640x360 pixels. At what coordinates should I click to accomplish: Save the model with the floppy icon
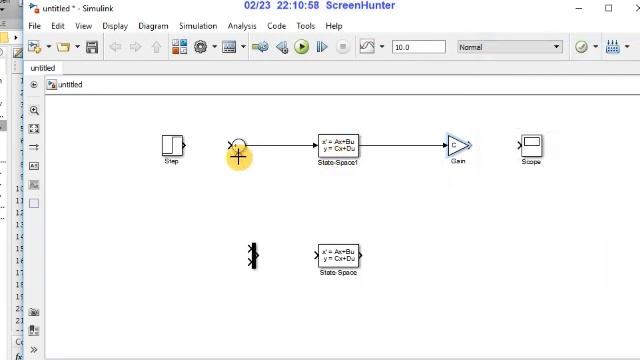[x=92, y=47]
